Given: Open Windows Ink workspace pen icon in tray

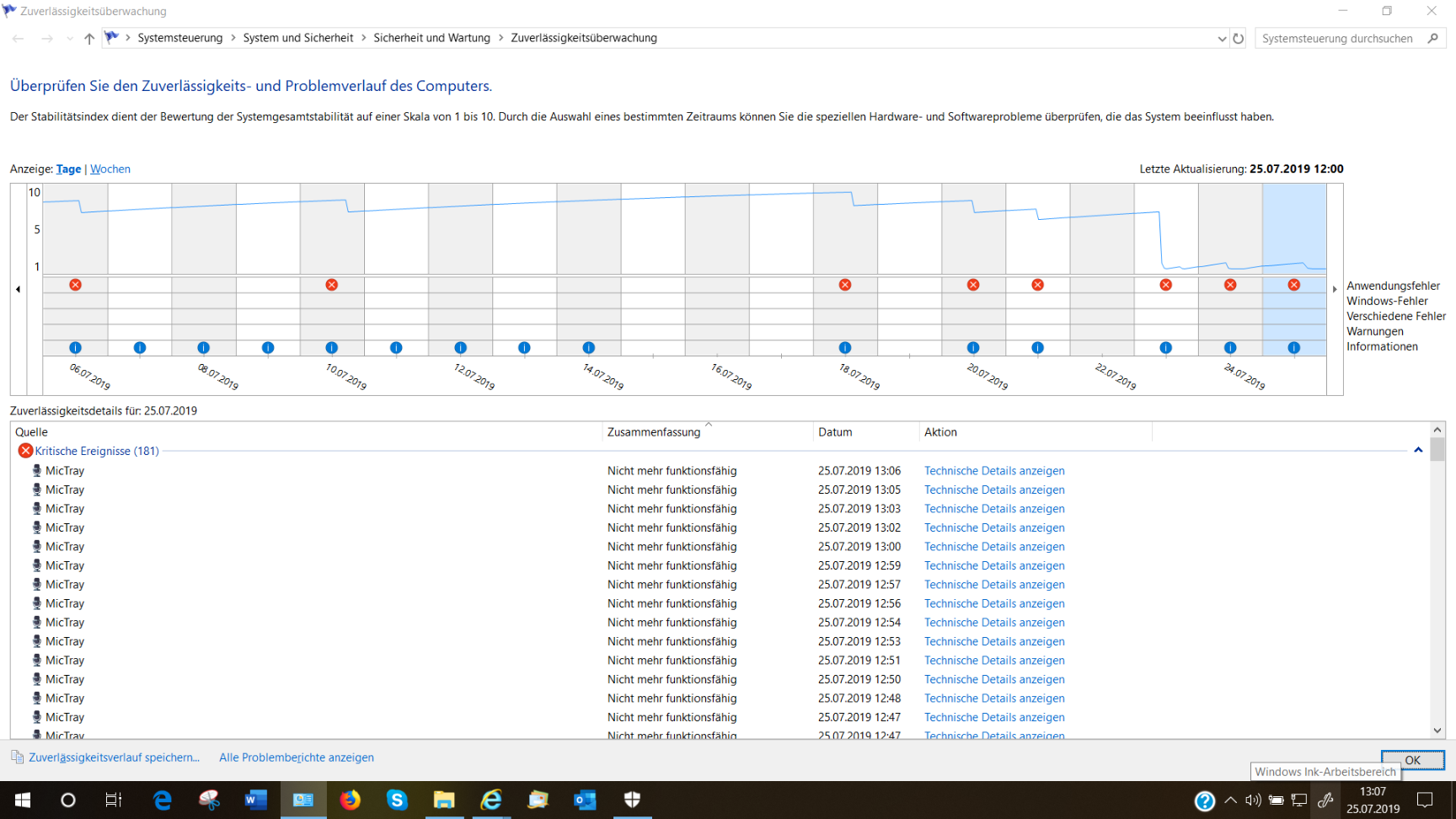Looking at the screenshot, I should point(1325,800).
